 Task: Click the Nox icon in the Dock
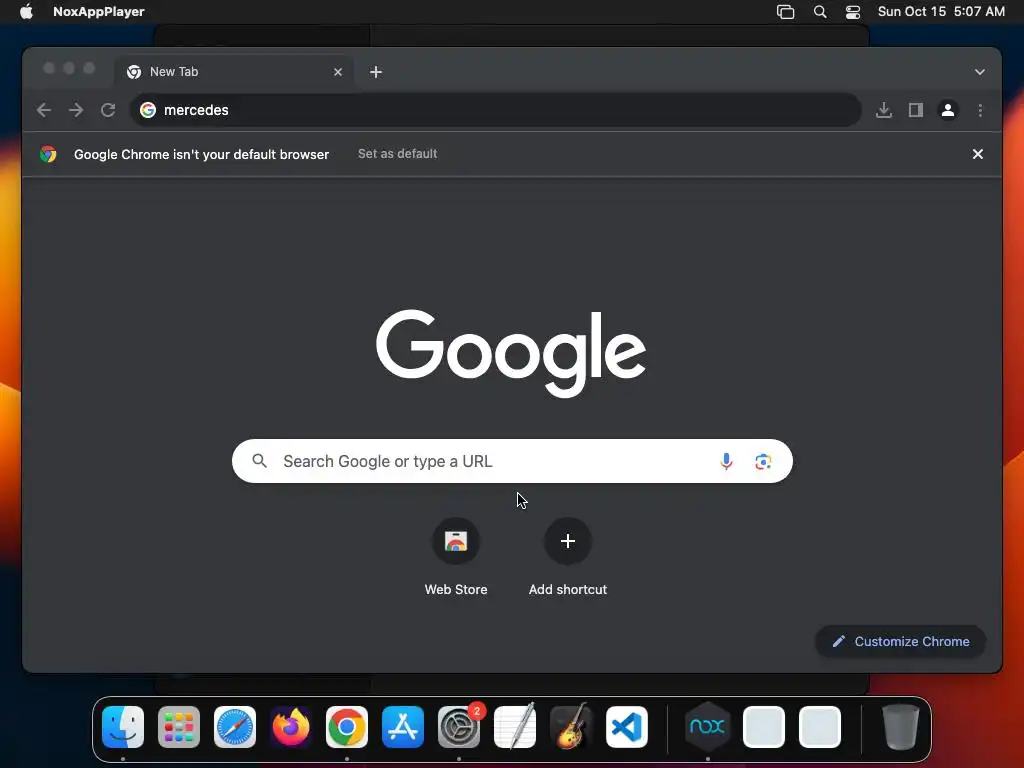tap(707, 727)
